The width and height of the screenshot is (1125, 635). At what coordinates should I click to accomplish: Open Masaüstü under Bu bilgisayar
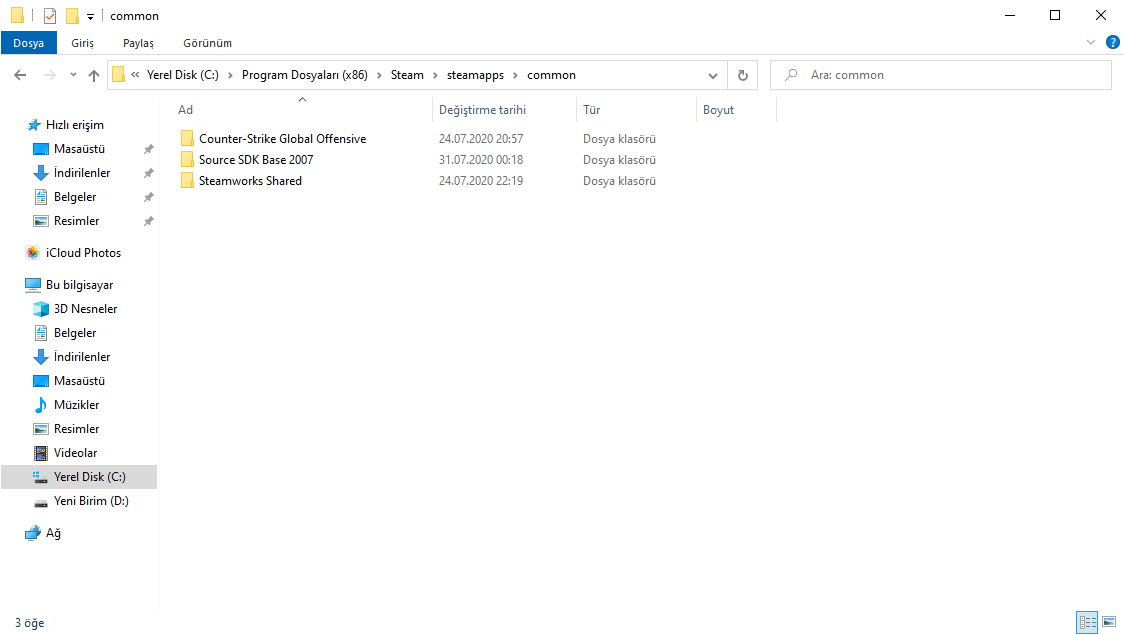79,381
